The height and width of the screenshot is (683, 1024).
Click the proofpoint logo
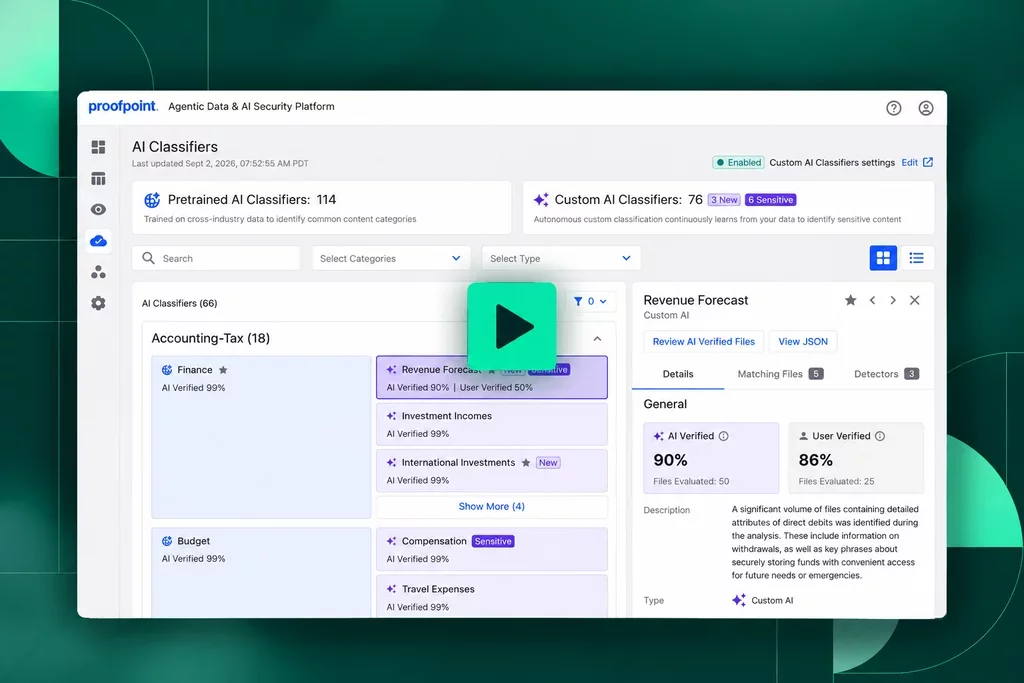click(x=123, y=106)
